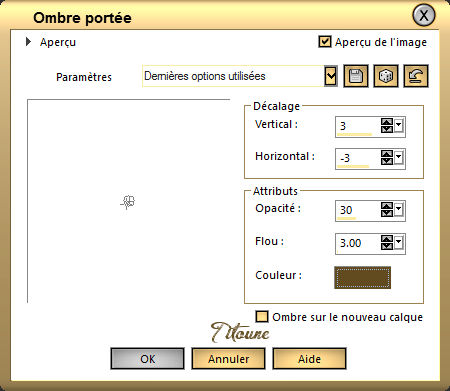Open the Paramètres presets dropdown arrow
The image size is (450, 391).
(331, 76)
